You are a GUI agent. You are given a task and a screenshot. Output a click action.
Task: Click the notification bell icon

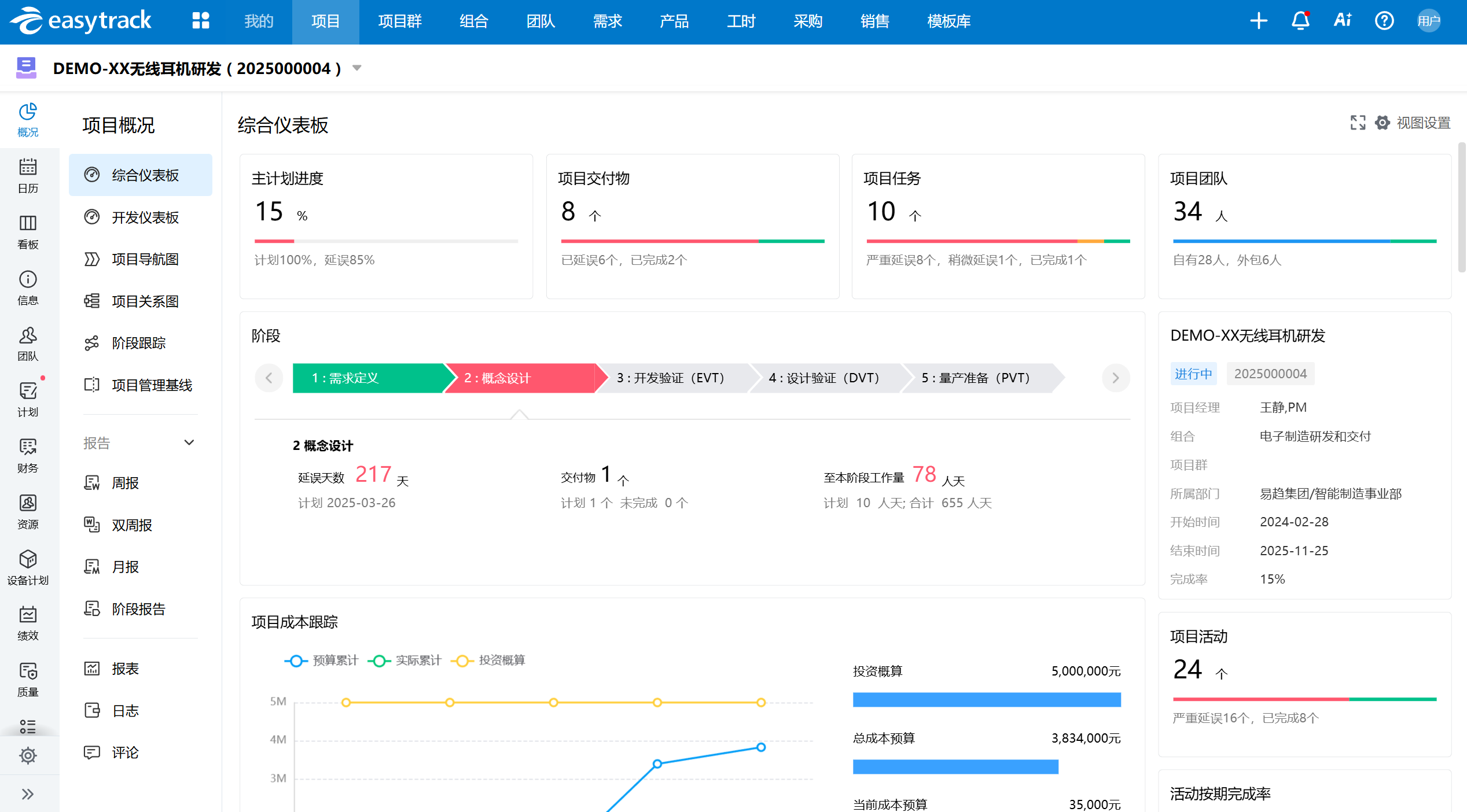(x=1300, y=21)
